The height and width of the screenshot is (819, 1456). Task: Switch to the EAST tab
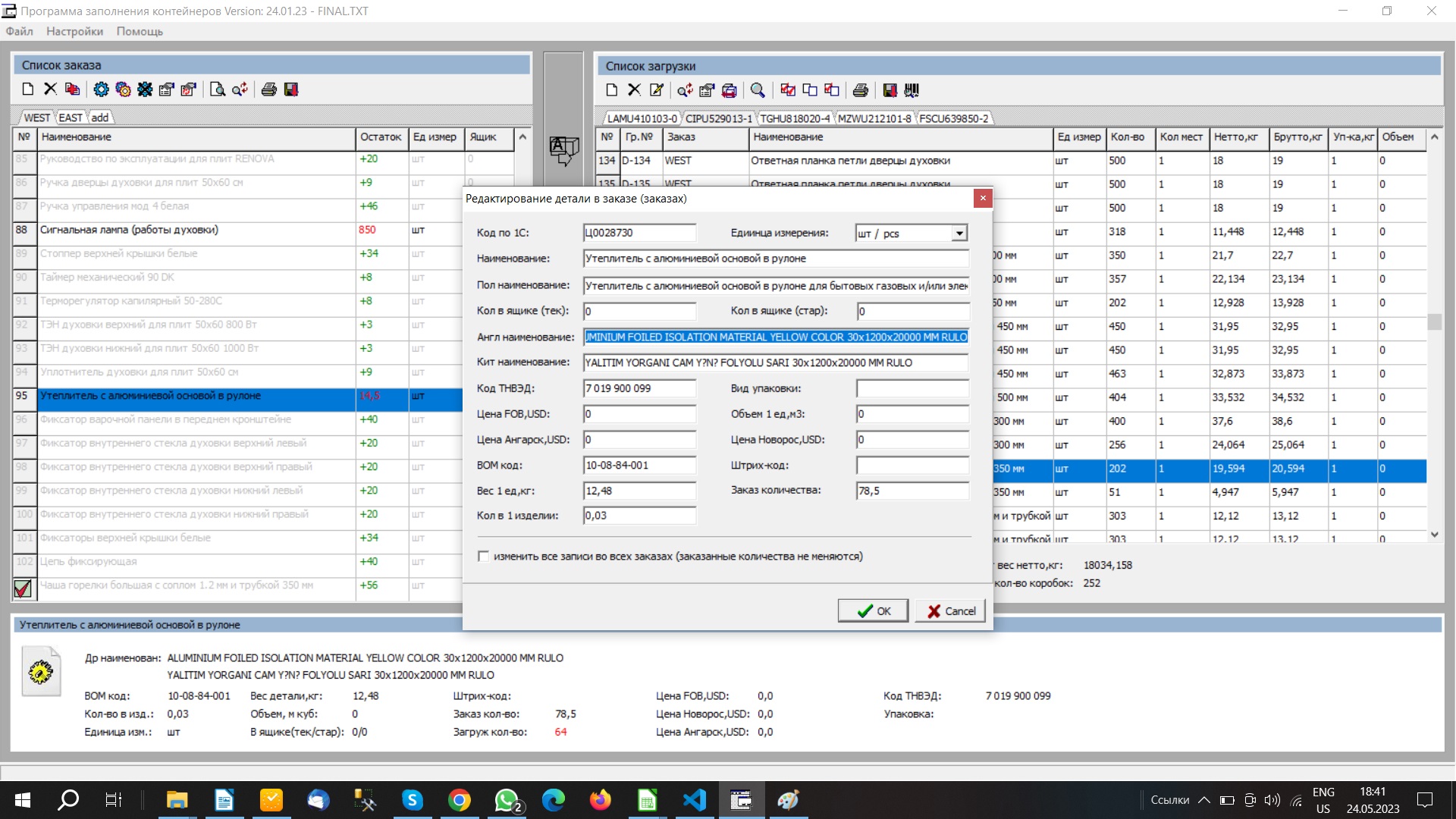pos(70,117)
